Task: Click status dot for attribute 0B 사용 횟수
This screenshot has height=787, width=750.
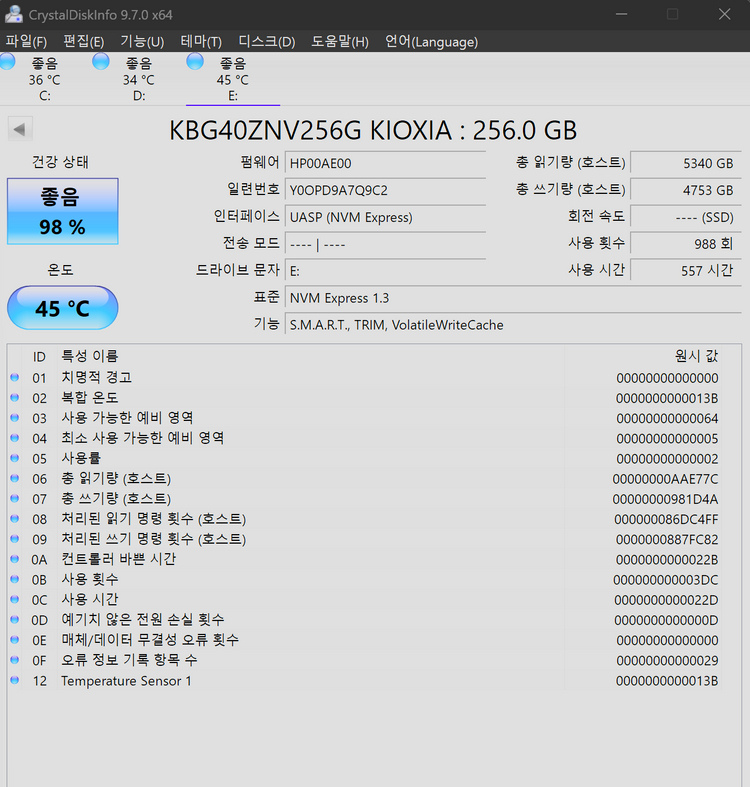Action: (x=15, y=579)
